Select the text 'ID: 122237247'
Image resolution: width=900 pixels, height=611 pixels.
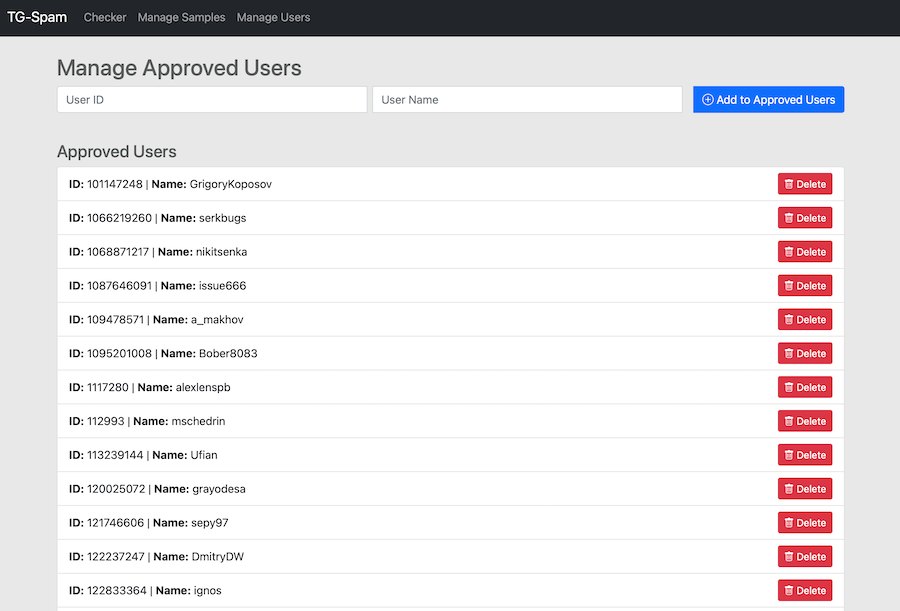click(107, 556)
